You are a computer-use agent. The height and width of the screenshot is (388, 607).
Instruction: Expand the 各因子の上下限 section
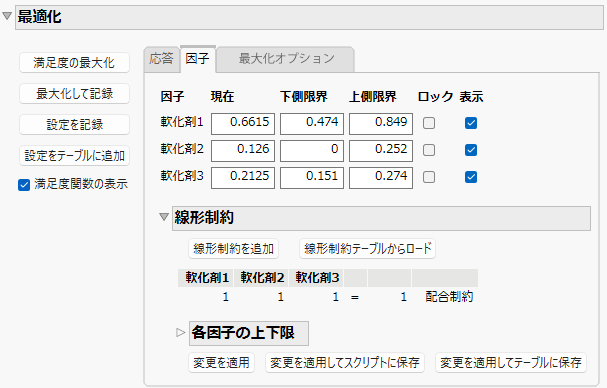click(180, 332)
